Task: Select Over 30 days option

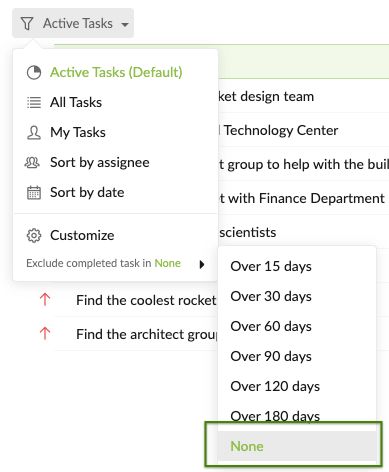Action: tap(271, 296)
